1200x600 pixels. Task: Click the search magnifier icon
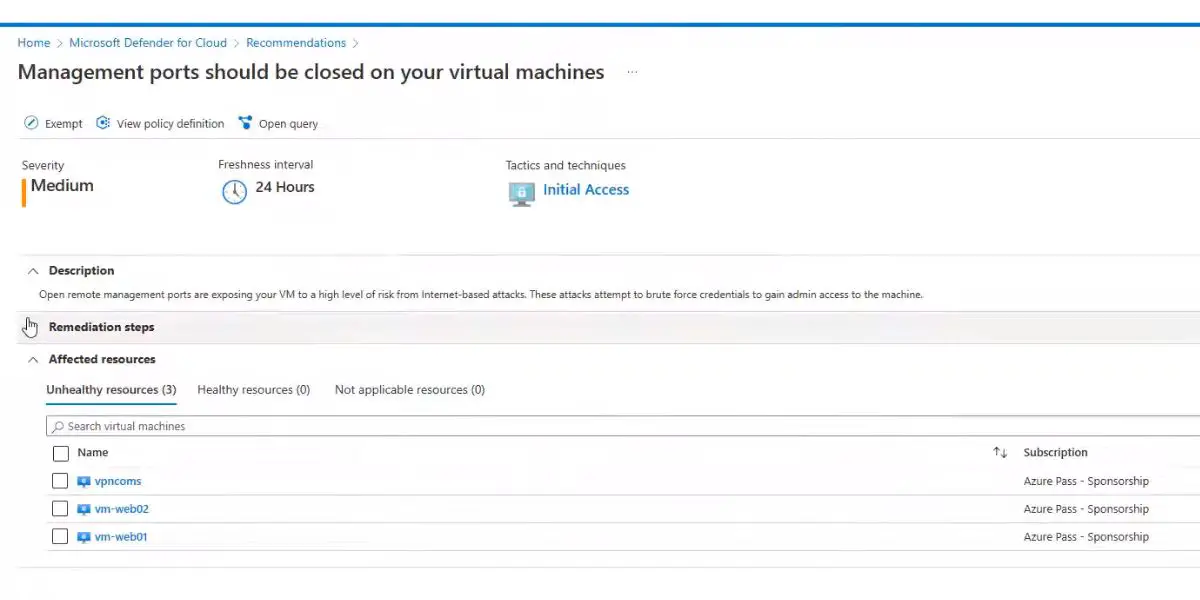pyautogui.click(x=58, y=426)
